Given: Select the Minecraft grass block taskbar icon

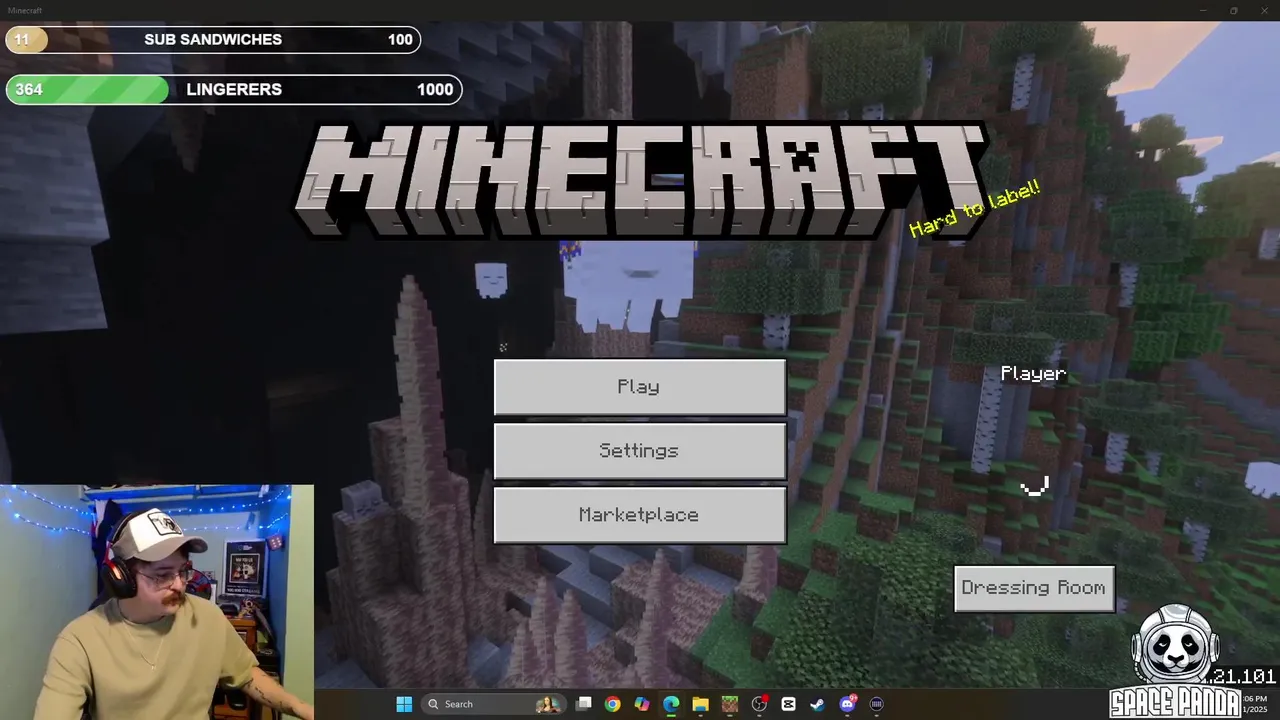Looking at the screenshot, I should tap(730, 704).
